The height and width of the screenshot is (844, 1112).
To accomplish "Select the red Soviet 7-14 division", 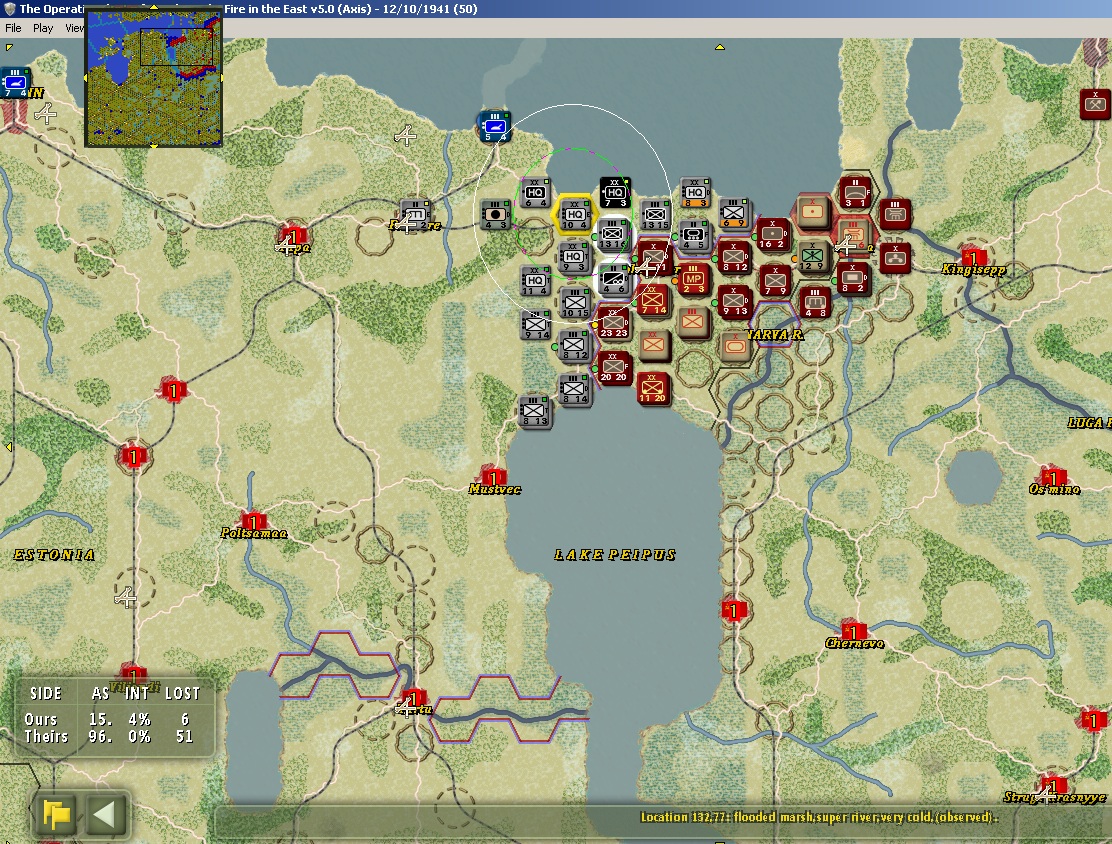I will pos(653,301).
